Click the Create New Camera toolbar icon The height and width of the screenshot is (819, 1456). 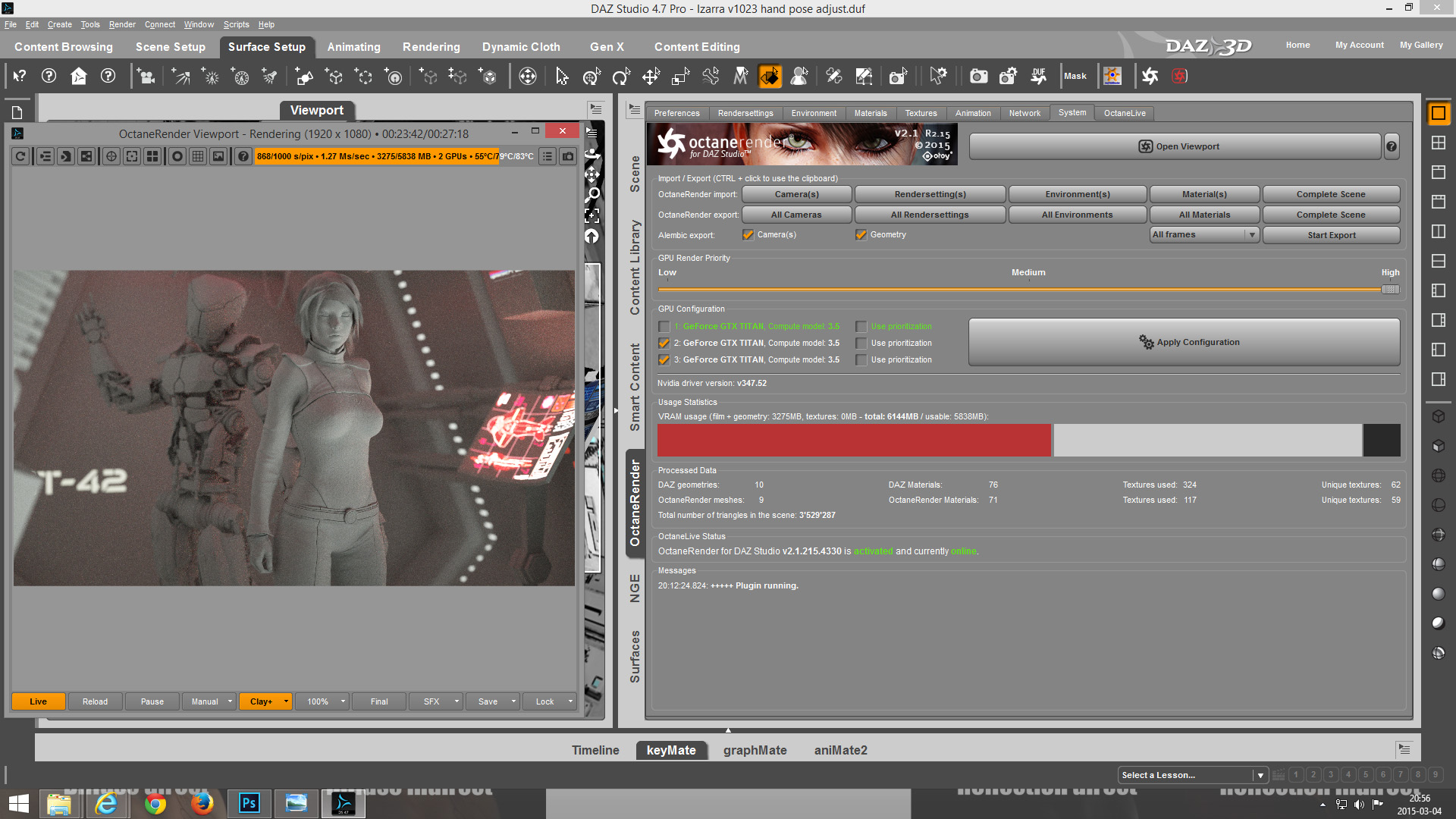tap(146, 76)
